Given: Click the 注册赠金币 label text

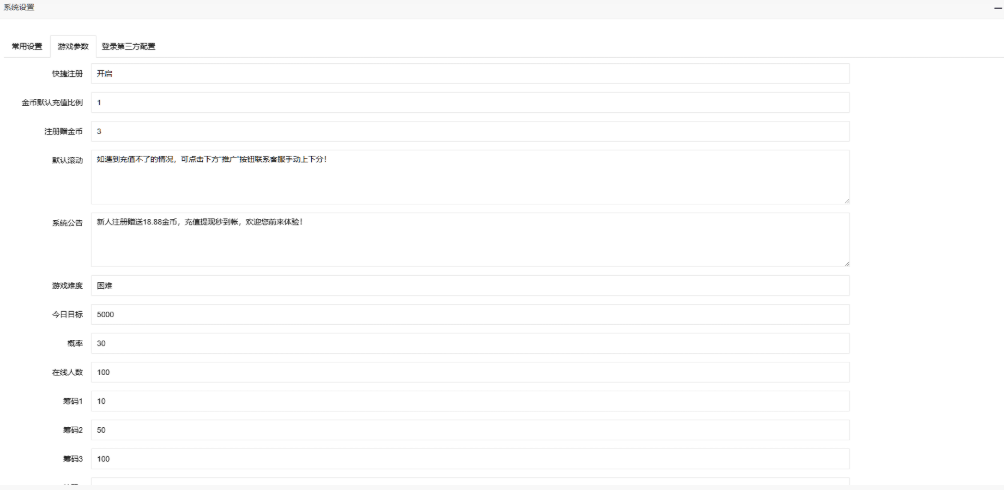Looking at the screenshot, I should coord(64,132).
